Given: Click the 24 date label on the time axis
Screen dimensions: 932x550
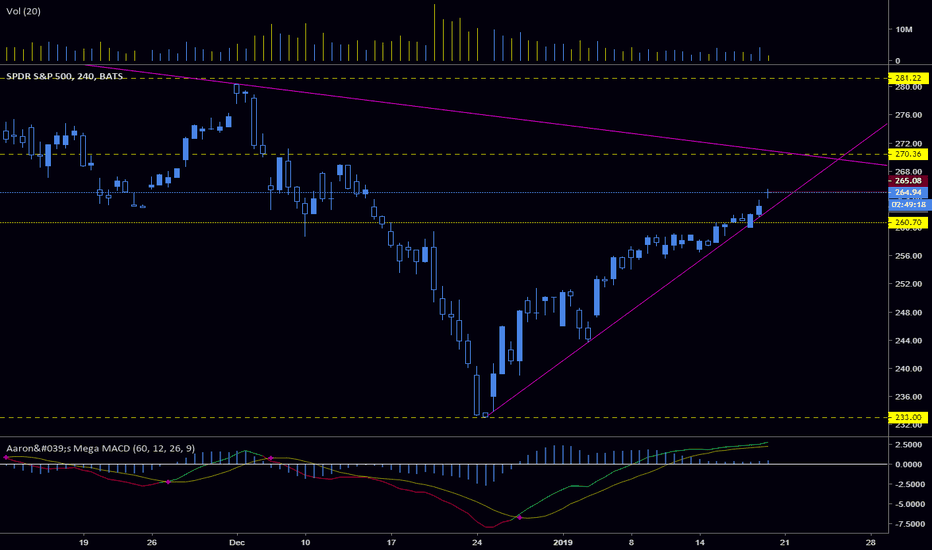Looking at the screenshot, I should click(x=477, y=542).
